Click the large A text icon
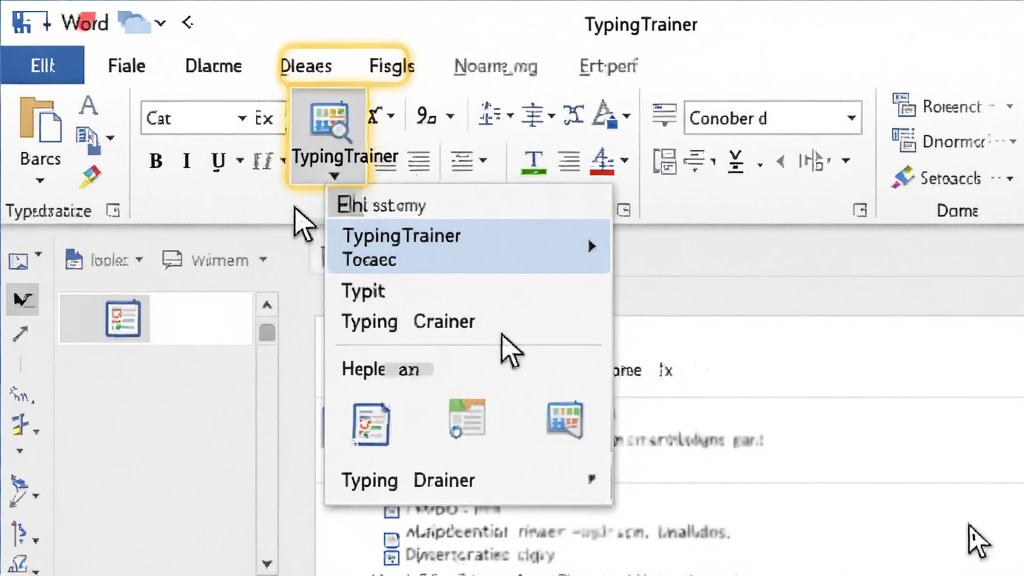 89,105
